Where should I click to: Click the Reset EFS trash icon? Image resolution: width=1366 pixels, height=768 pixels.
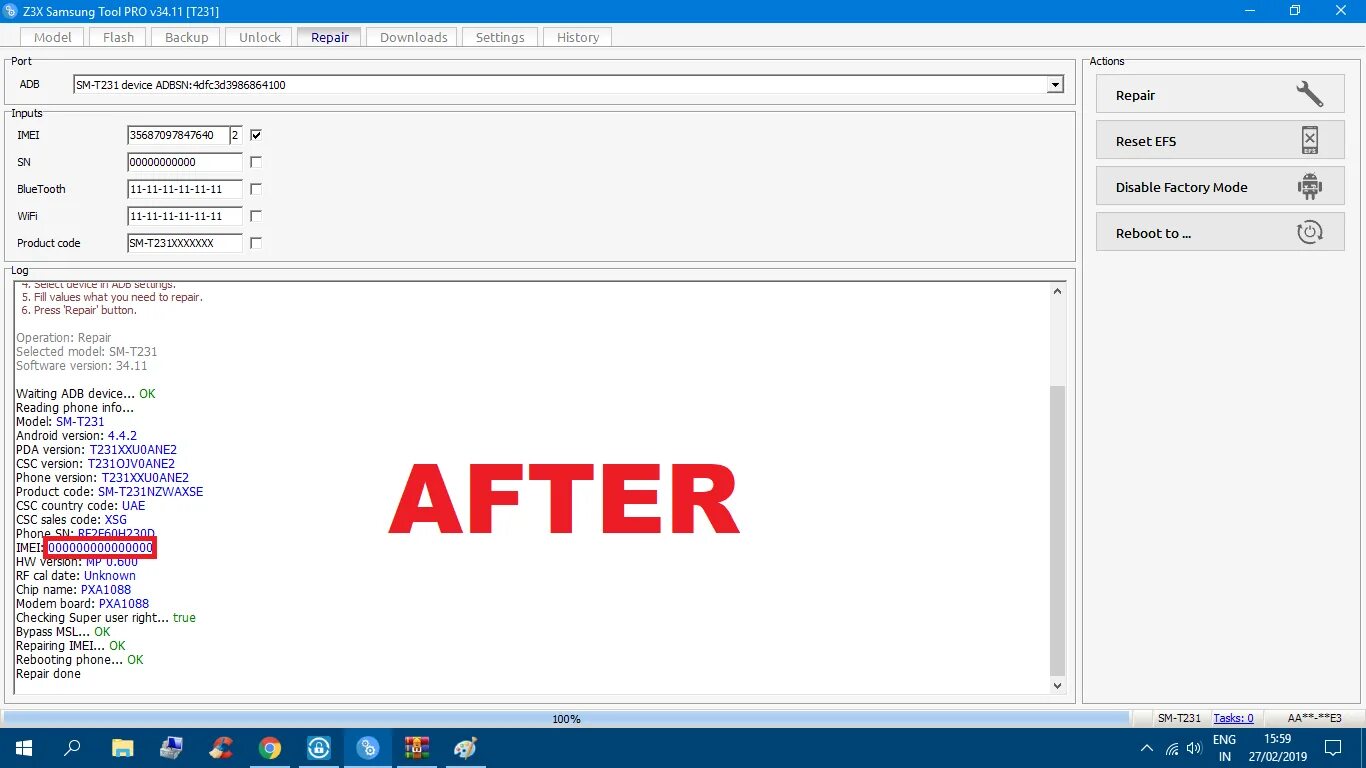[x=1309, y=141]
